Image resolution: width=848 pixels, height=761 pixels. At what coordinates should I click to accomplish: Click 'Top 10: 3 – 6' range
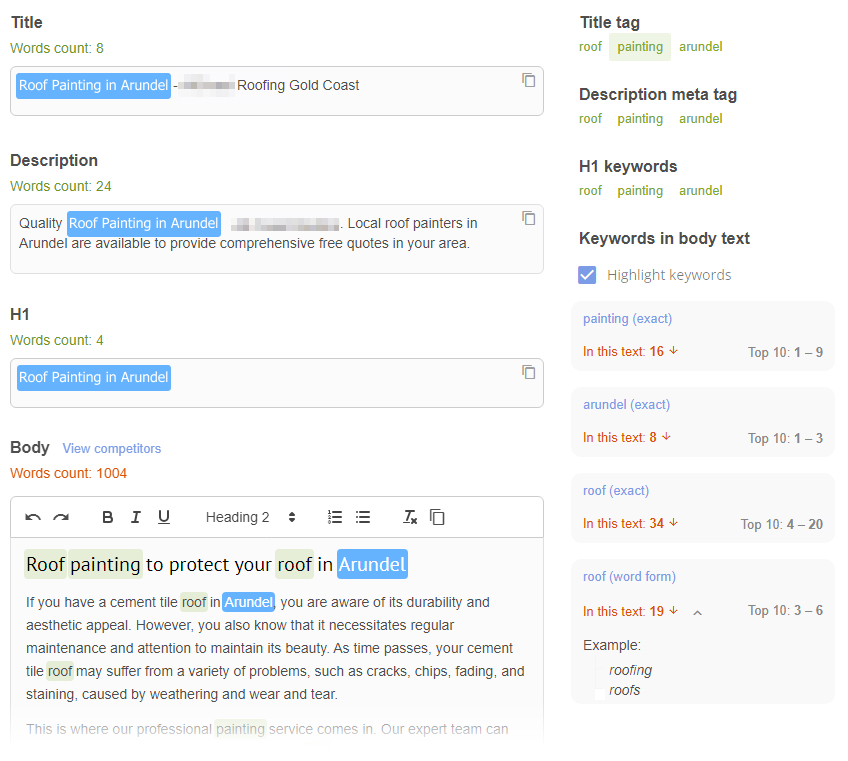coord(785,611)
